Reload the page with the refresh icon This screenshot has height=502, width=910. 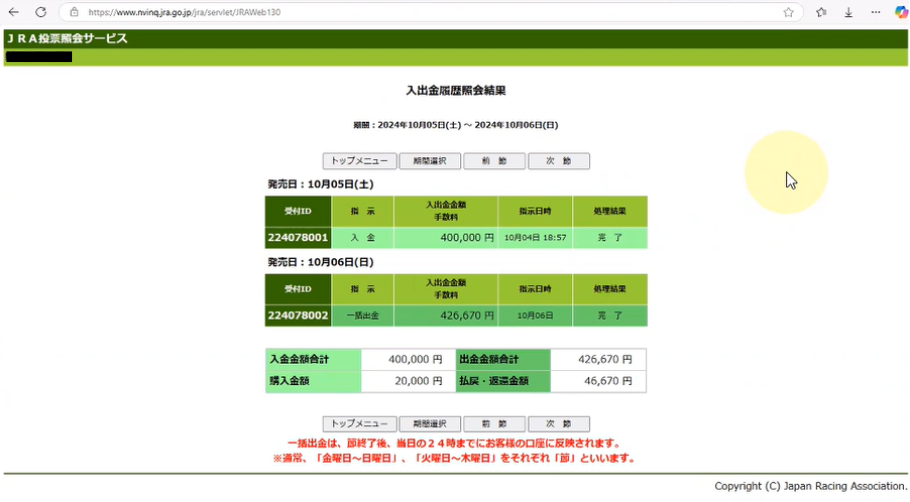(x=41, y=12)
